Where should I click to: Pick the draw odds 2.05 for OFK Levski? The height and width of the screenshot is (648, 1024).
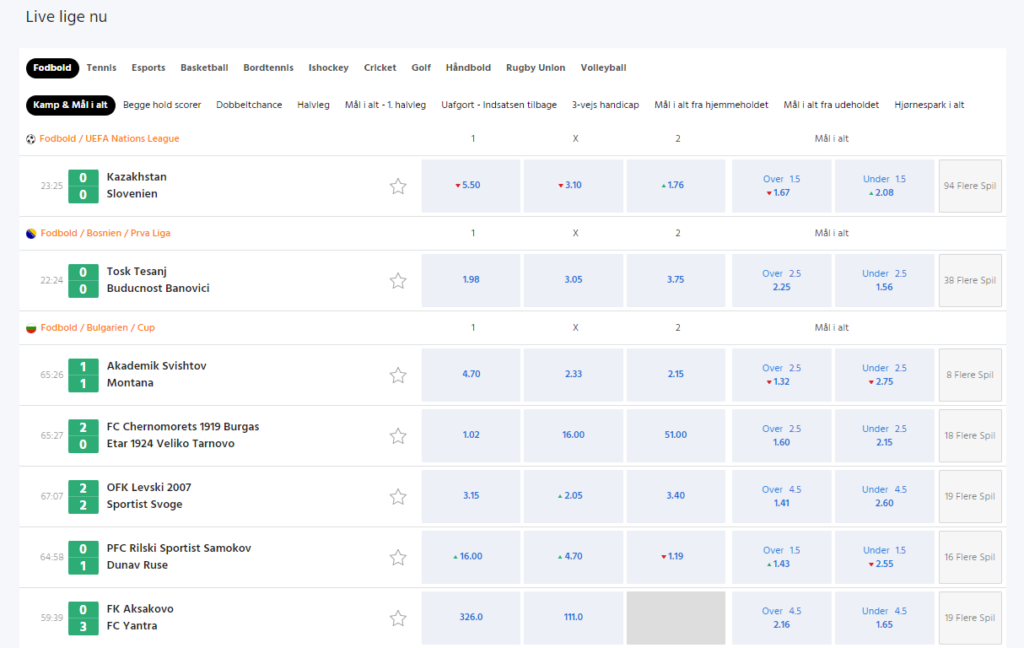coord(573,496)
